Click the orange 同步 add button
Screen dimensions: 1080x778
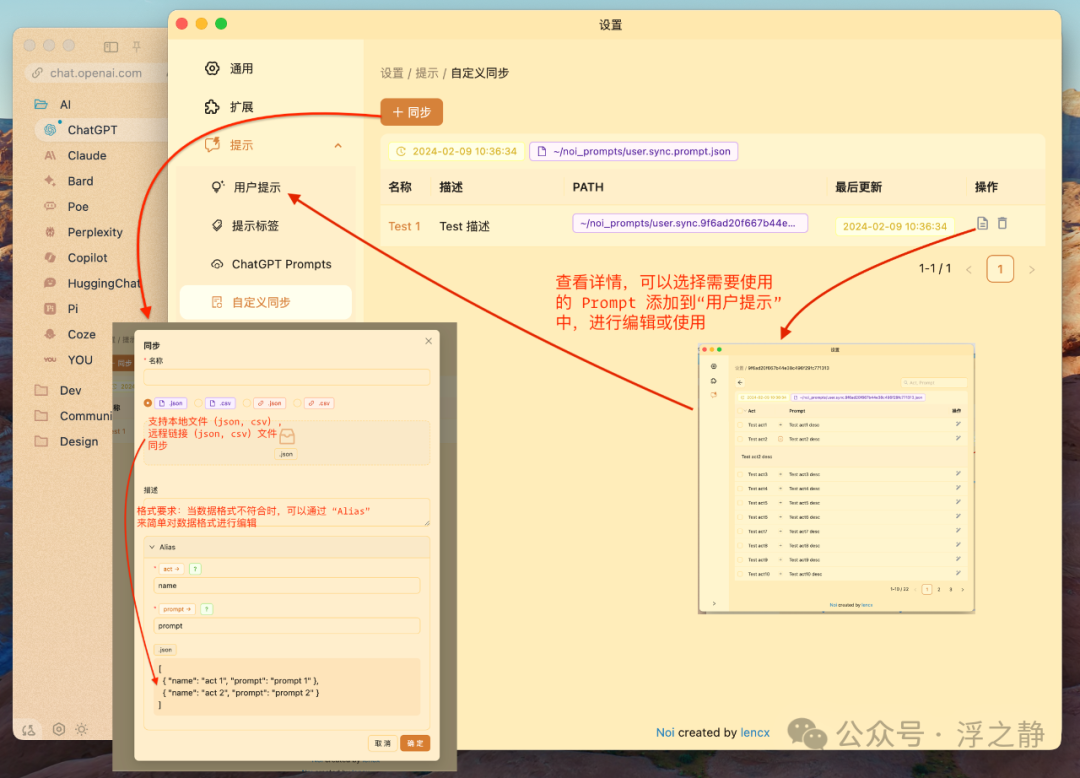coord(412,112)
